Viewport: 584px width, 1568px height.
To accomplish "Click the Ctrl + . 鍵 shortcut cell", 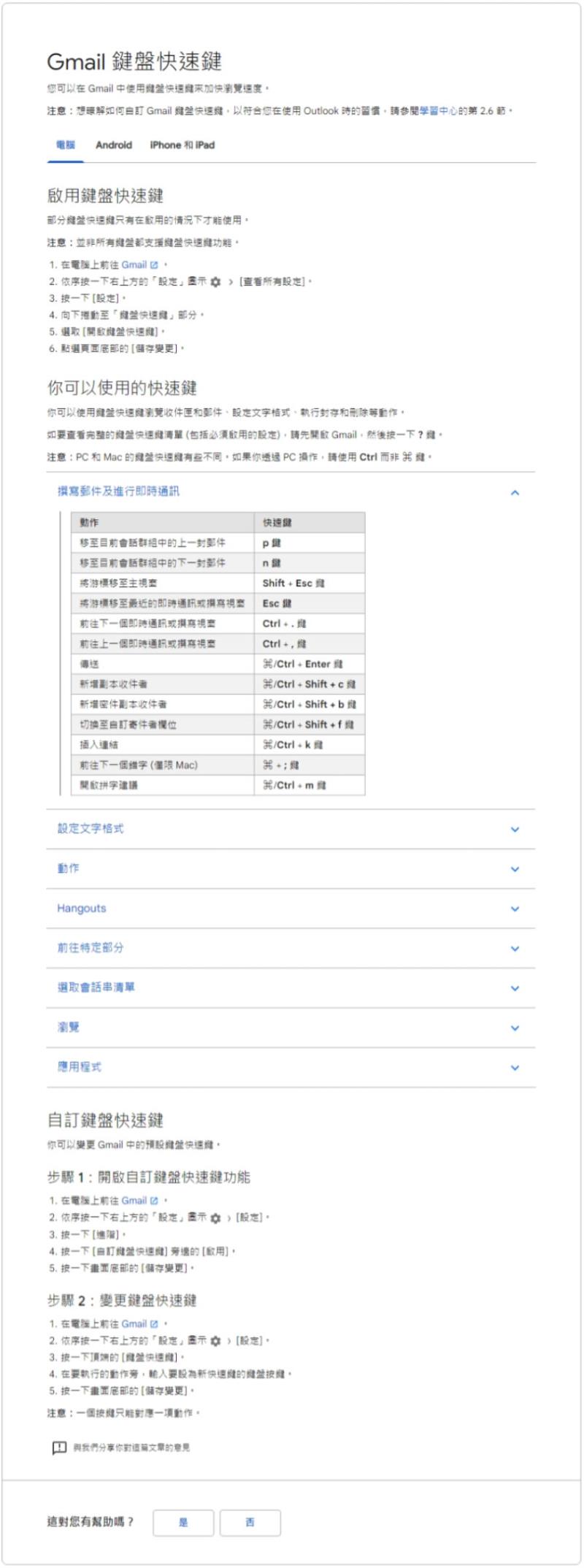I will [310, 624].
